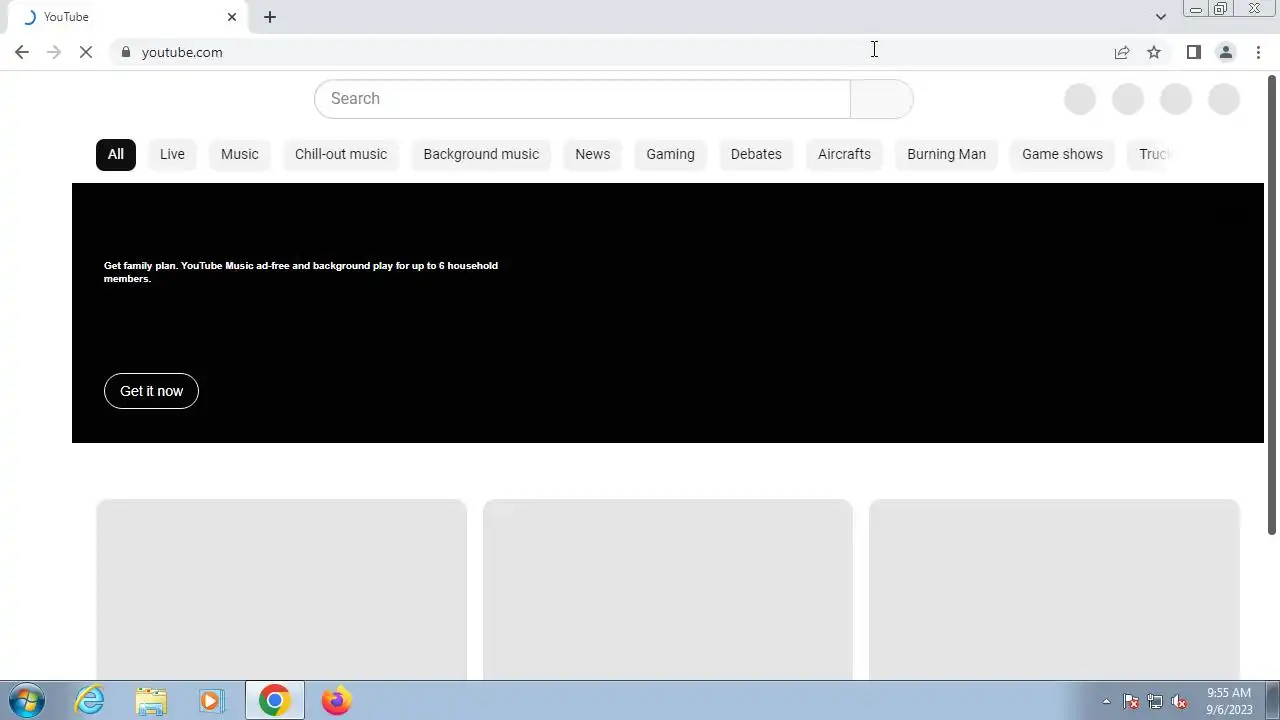Open the Chrome profile menu
The image size is (1280, 720).
(1225, 52)
